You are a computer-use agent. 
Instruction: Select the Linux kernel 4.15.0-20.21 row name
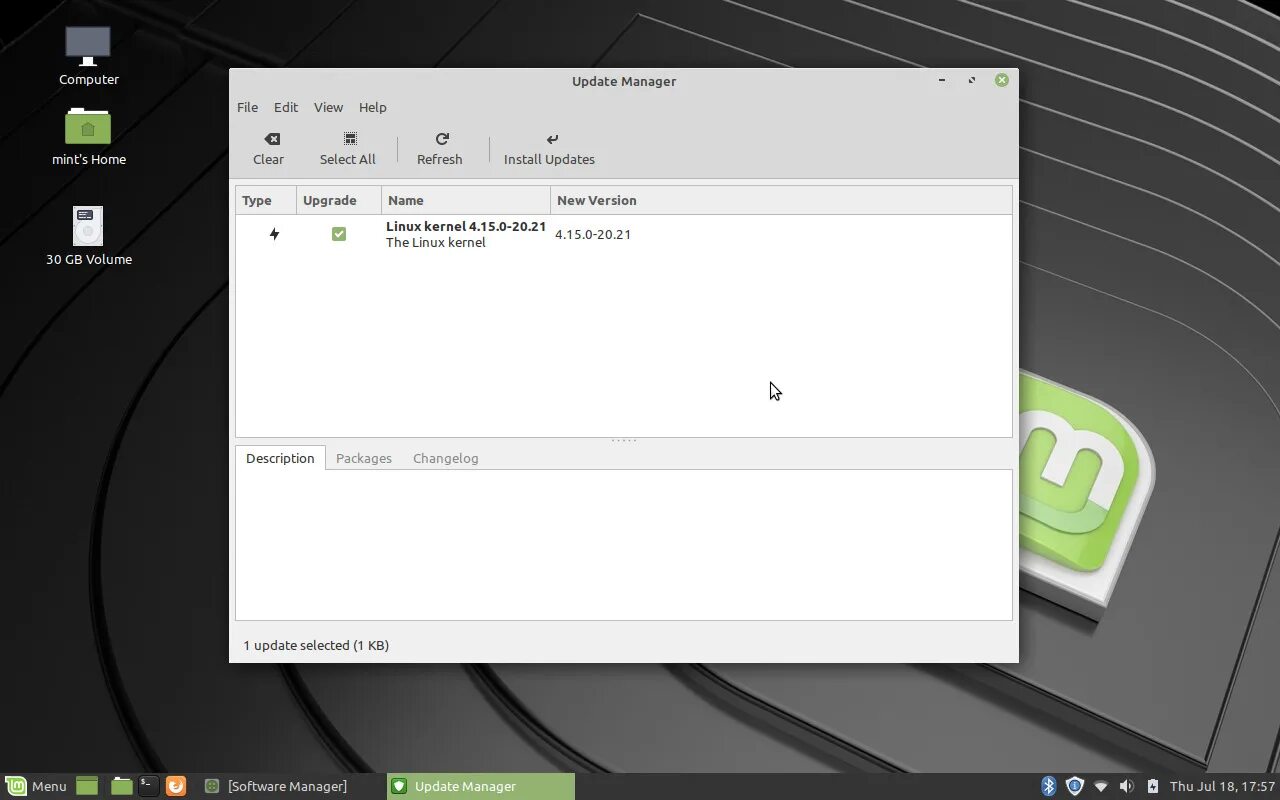point(466,227)
